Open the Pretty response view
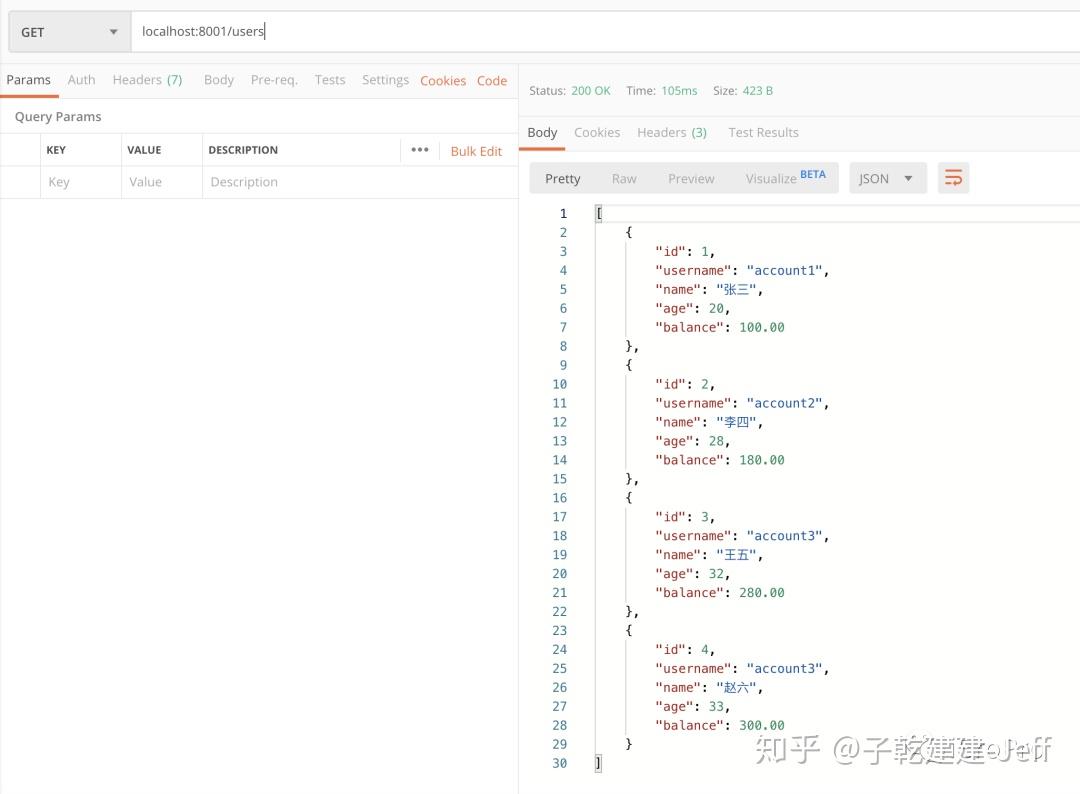1080x794 pixels. 562,177
